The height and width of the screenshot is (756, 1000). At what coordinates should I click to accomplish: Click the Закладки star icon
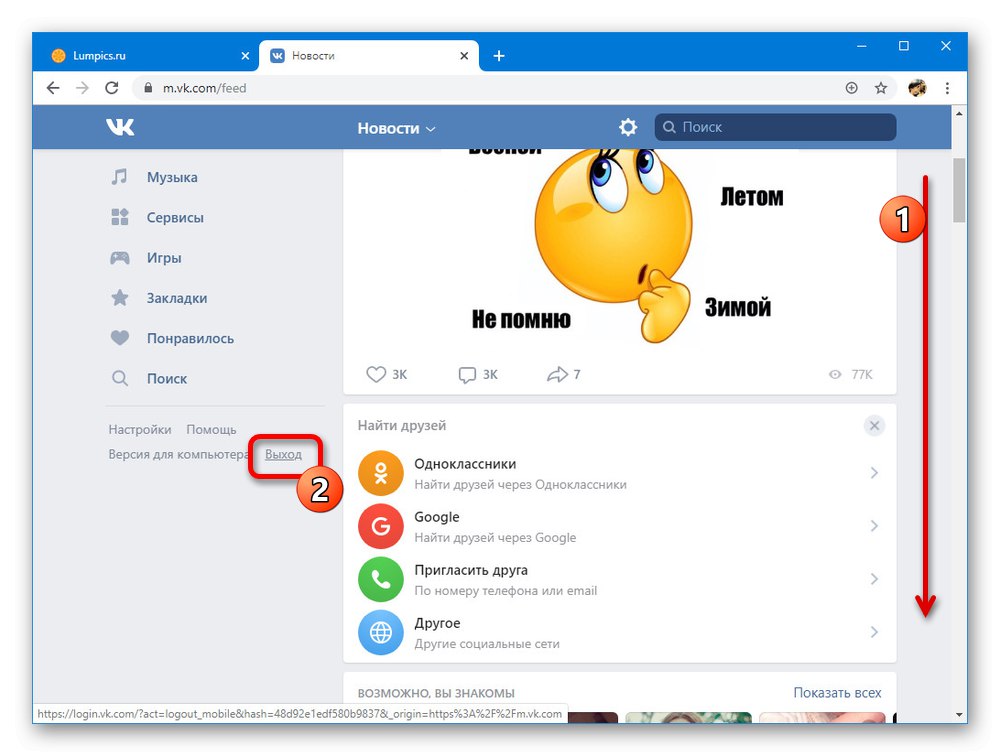click(x=119, y=298)
